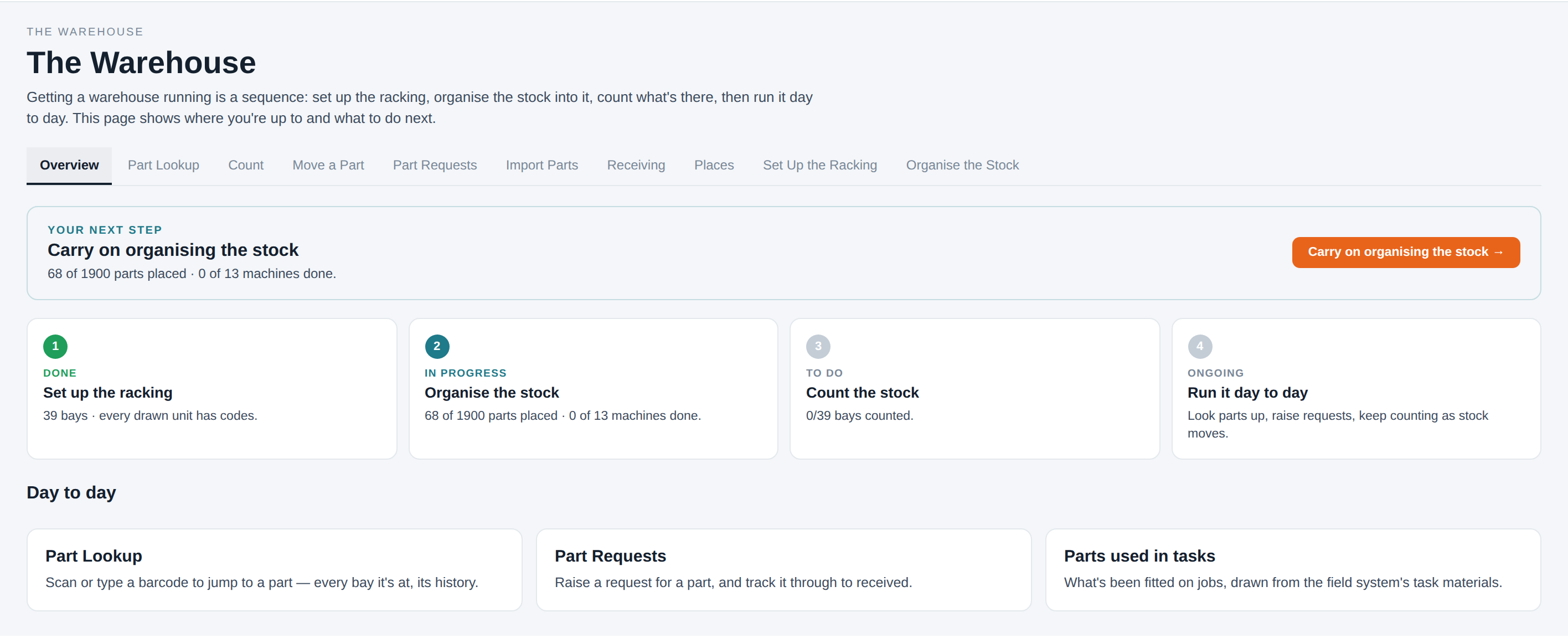This screenshot has height=638, width=1568.
Task: Select the Overview tab
Action: pos(69,165)
